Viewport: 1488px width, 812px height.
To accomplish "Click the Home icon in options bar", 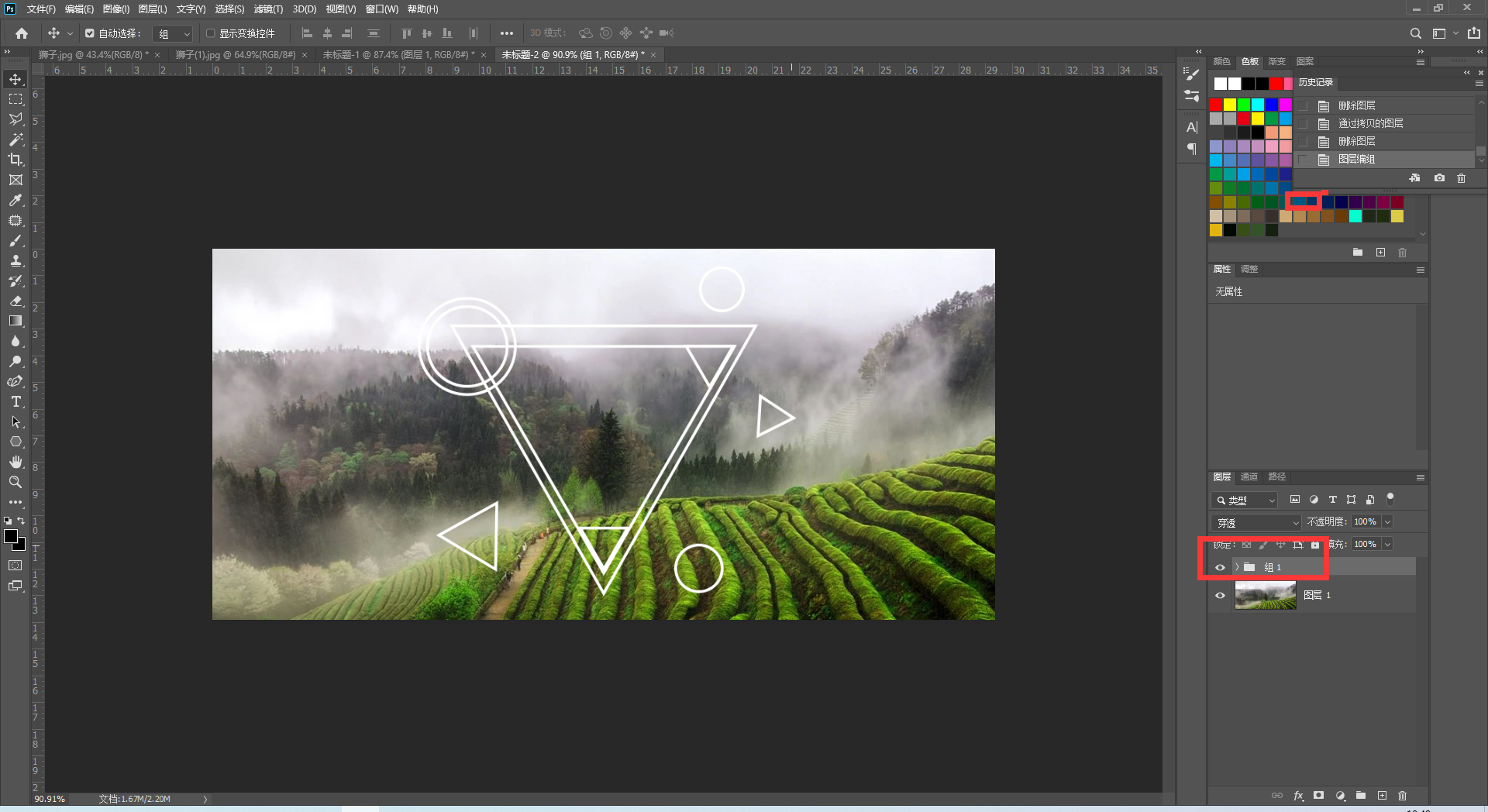I will (22, 33).
